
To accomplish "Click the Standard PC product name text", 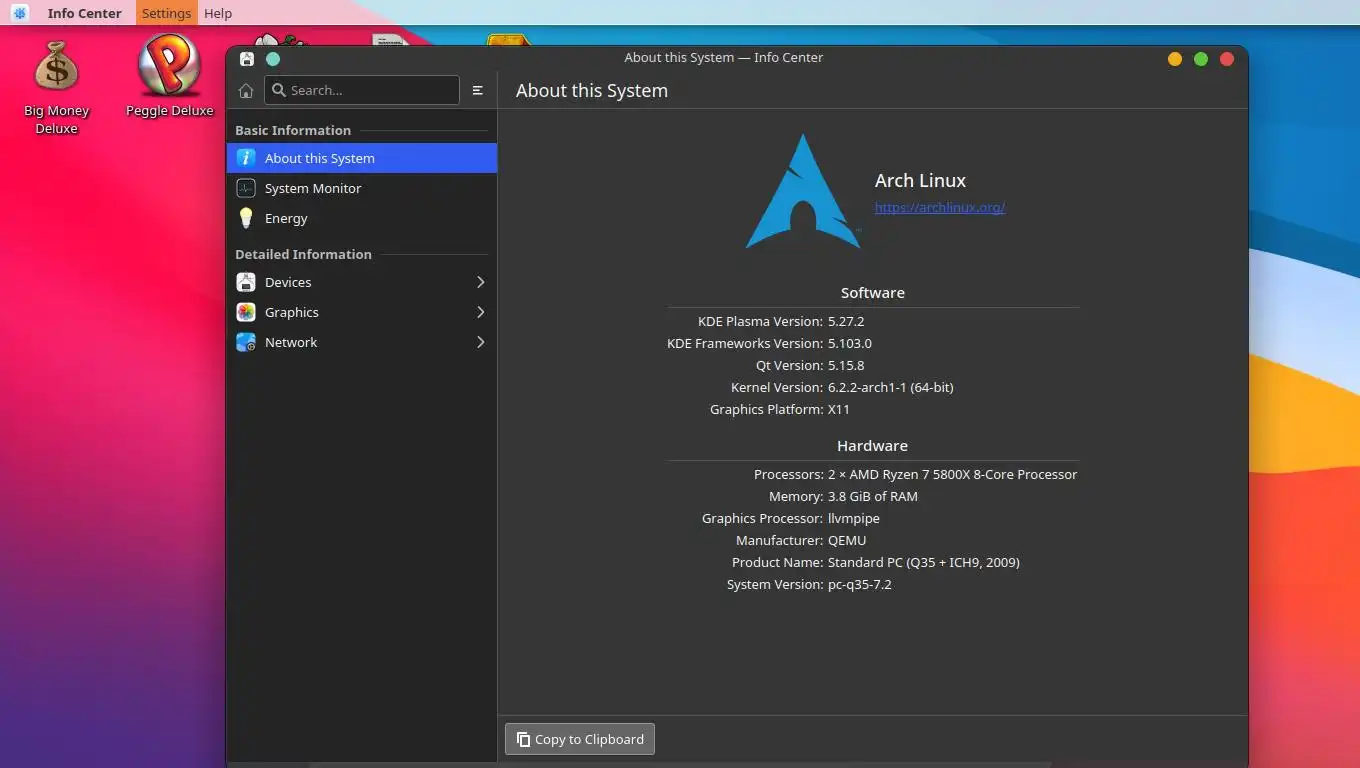I will coord(924,563).
